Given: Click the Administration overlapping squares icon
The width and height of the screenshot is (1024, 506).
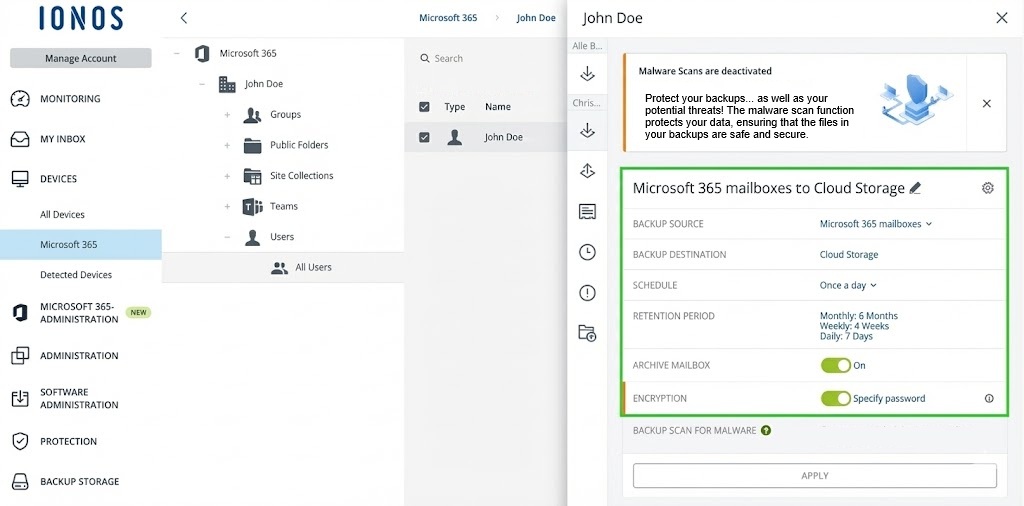Looking at the screenshot, I should pyautogui.click(x=20, y=355).
